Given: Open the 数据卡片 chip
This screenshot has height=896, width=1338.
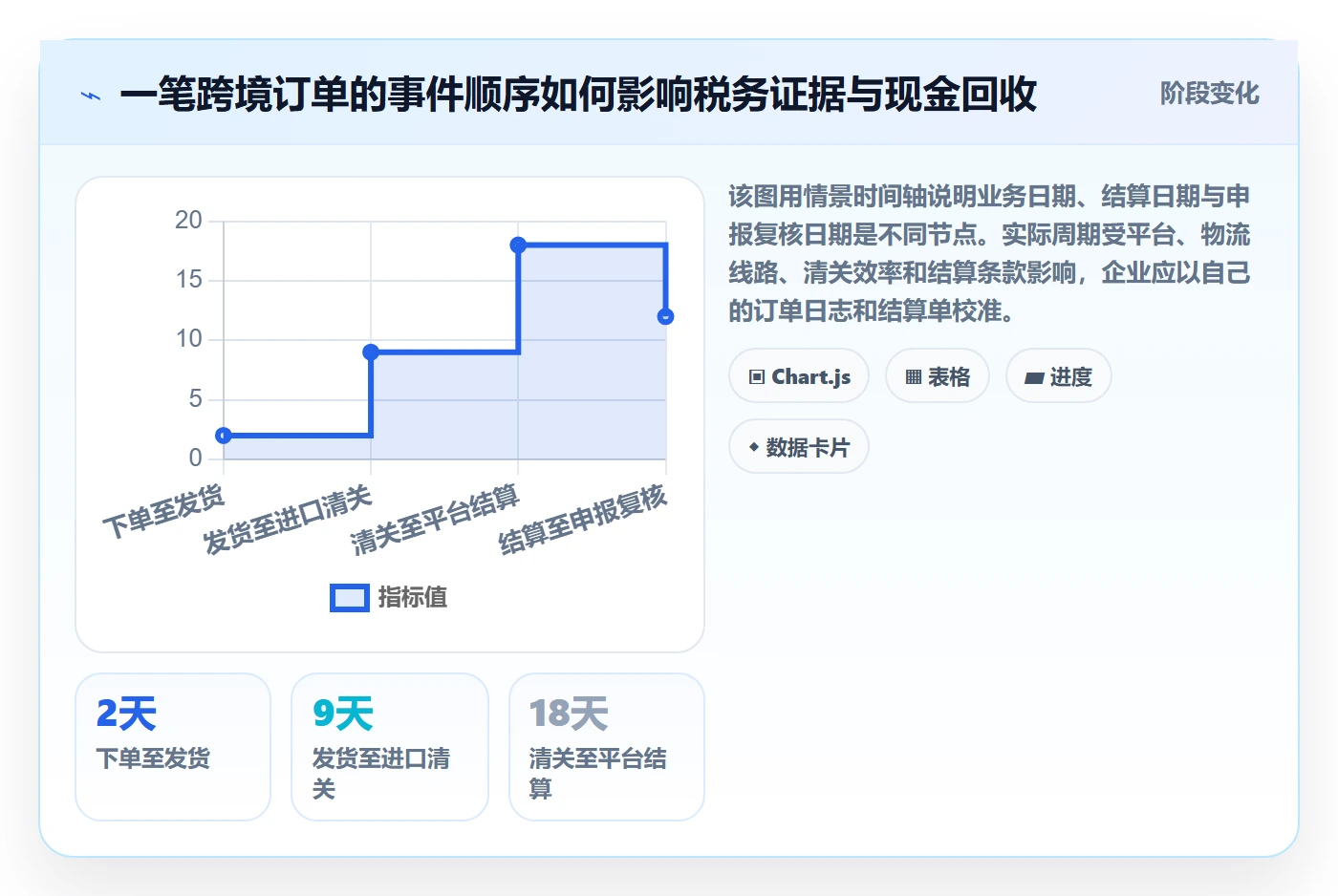Looking at the screenshot, I should point(799,447).
